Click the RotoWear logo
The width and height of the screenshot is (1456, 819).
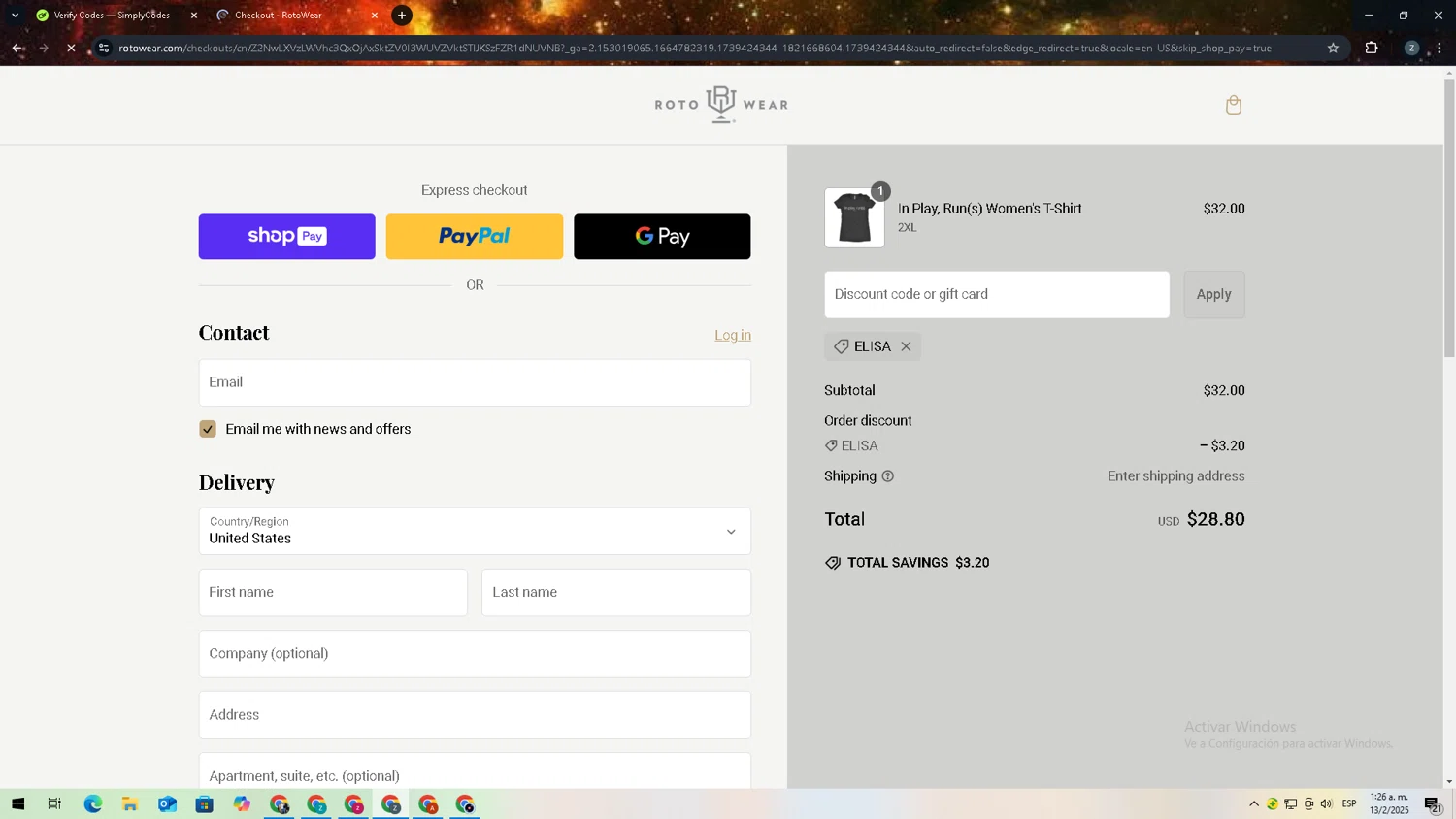[721, 105]
